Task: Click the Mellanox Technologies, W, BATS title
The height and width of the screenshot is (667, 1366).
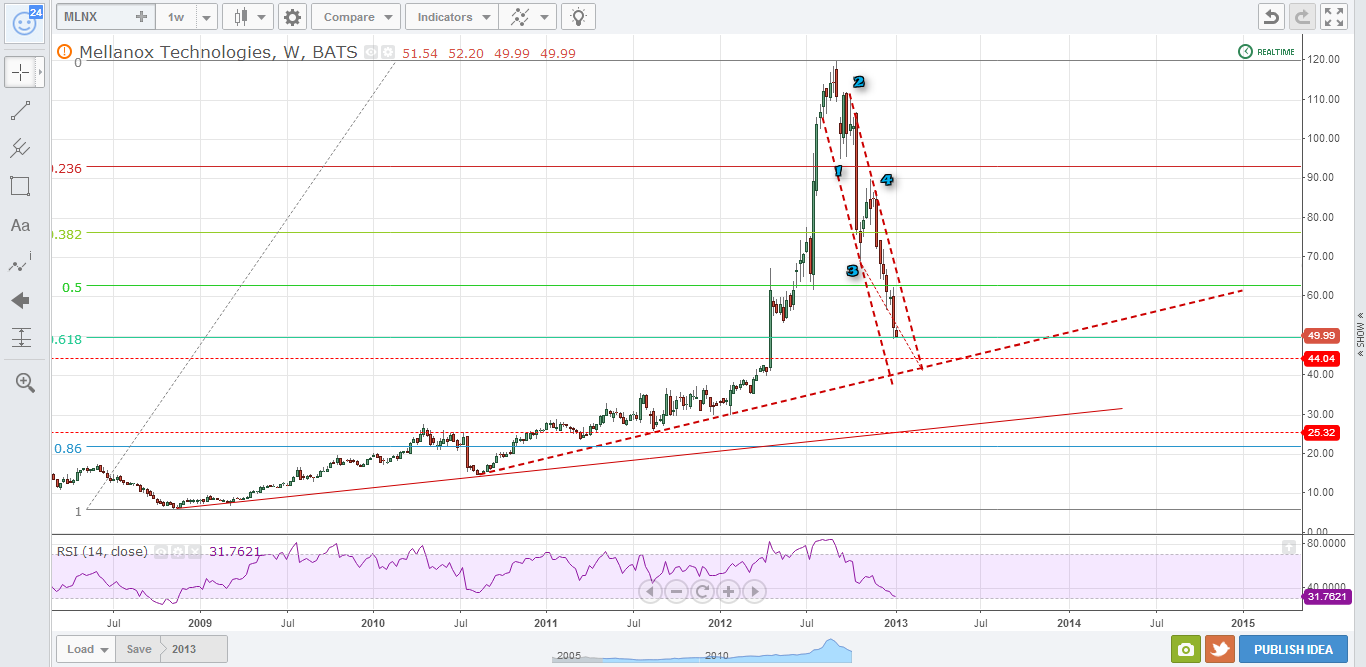Action: point(218,52)
